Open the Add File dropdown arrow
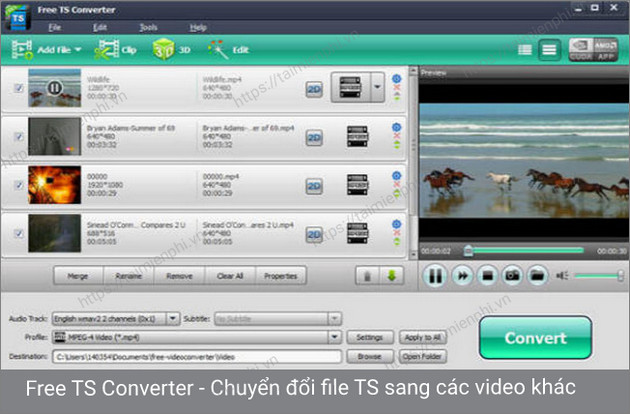 (x=78, y=49)
